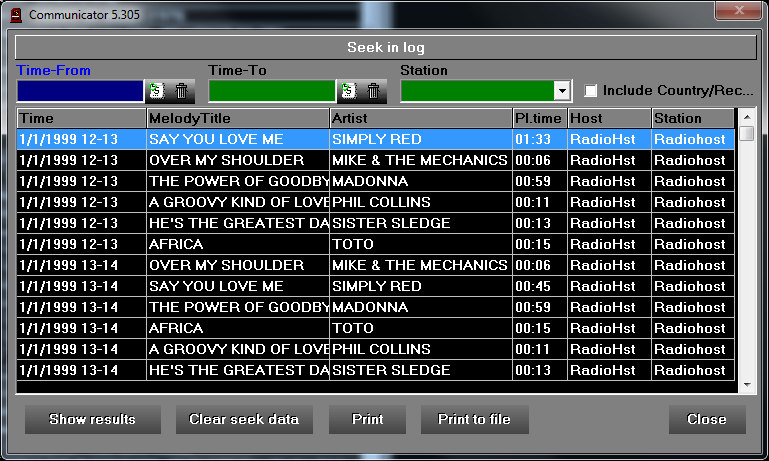Enable Include Country/Rec checkbox

coord(591,91)
